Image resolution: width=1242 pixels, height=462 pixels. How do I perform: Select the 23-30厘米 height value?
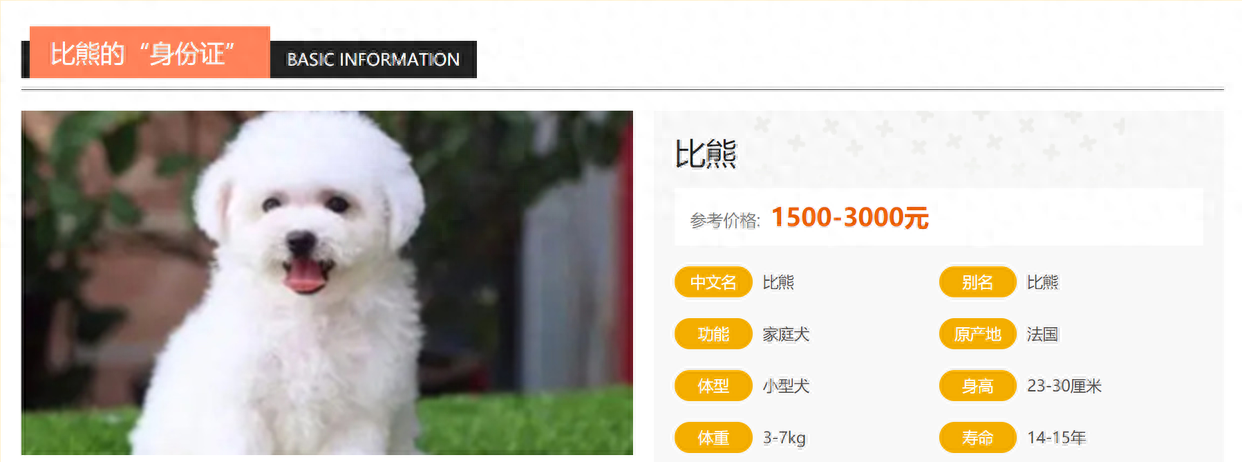click(1064, 386)
